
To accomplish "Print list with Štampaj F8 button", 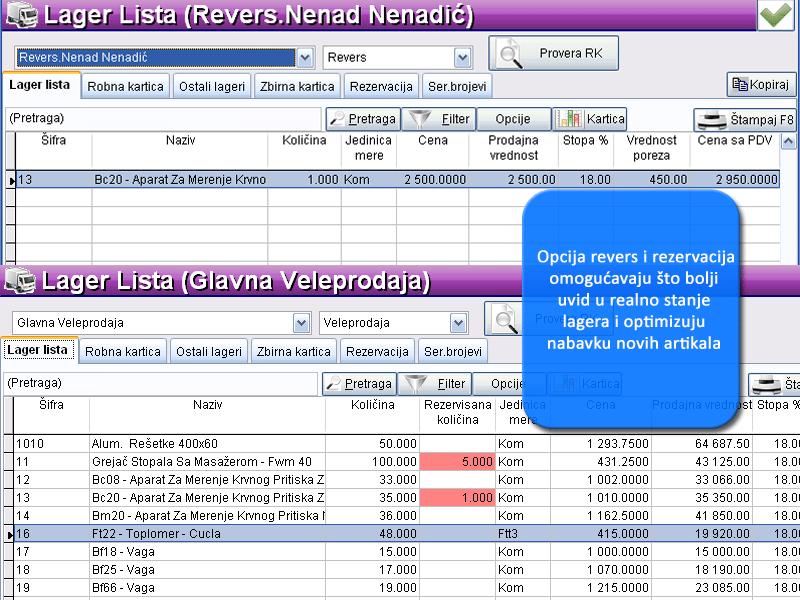I will pos(745,120).
